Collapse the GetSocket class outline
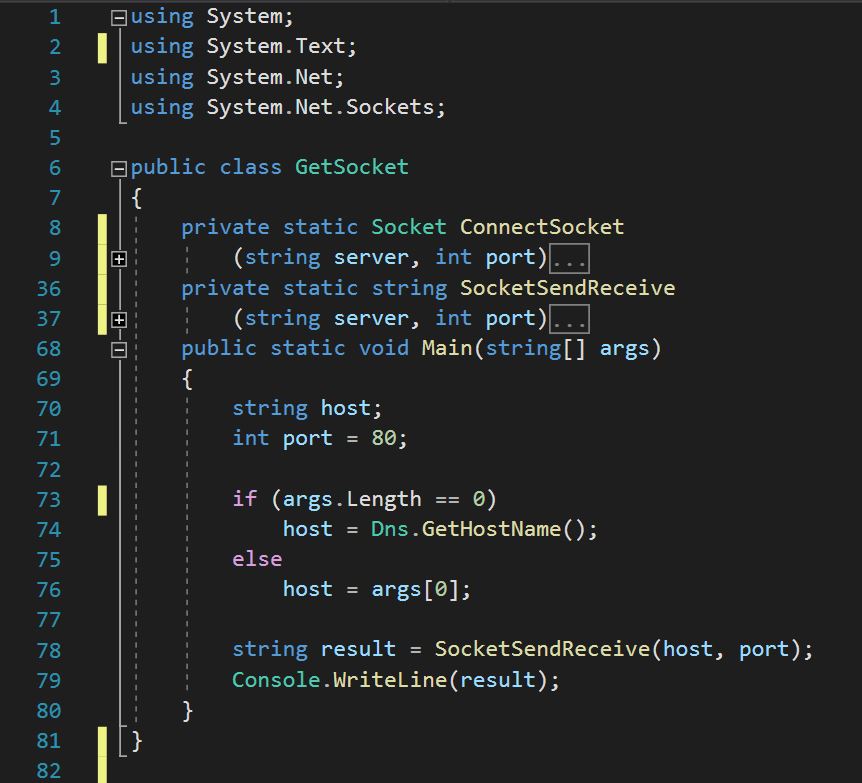This screenshot has width=862, height=783. [119, 168]
